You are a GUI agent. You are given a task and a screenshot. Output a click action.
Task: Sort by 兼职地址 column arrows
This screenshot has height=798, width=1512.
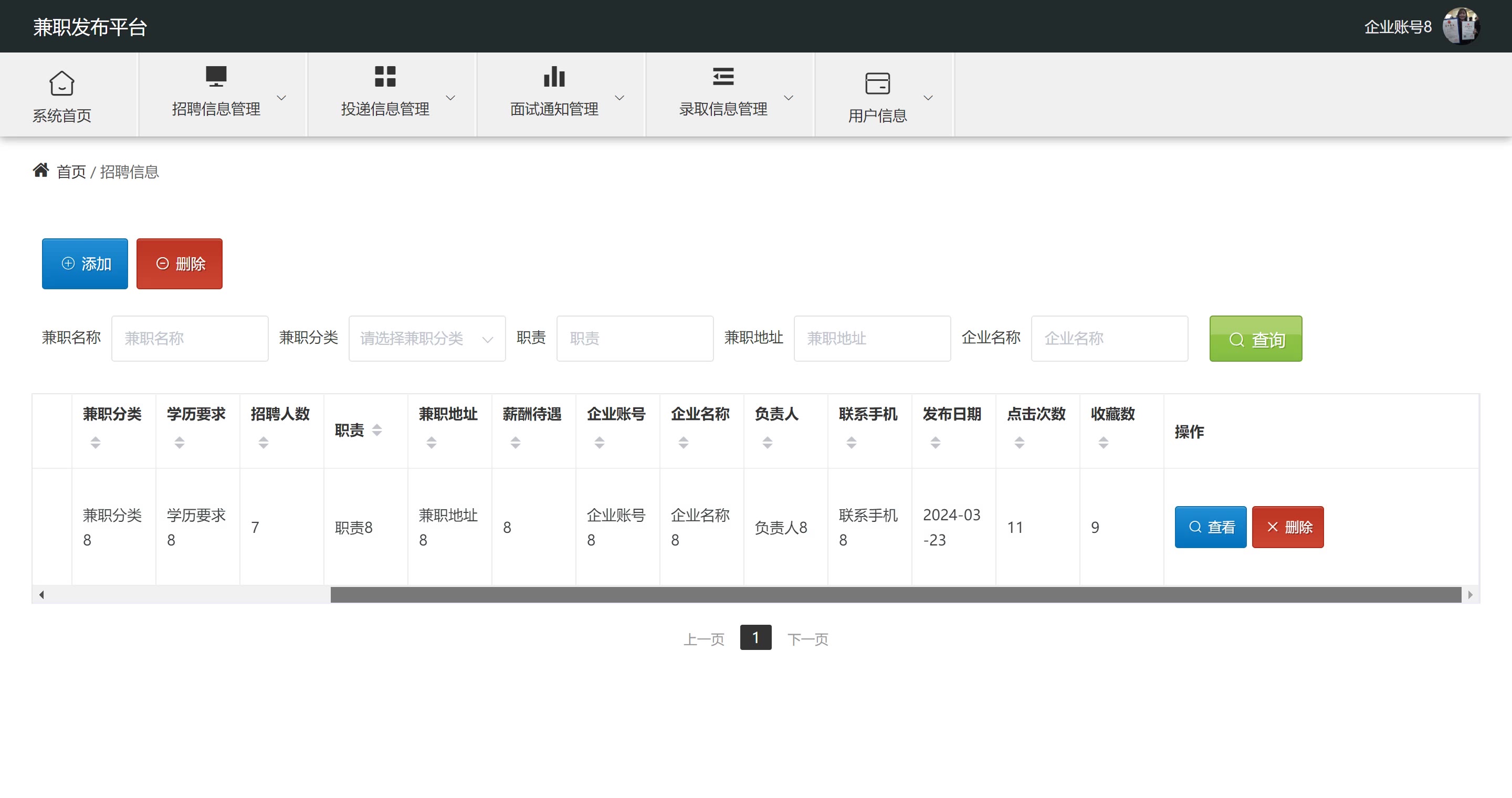[x=432, y=443]
